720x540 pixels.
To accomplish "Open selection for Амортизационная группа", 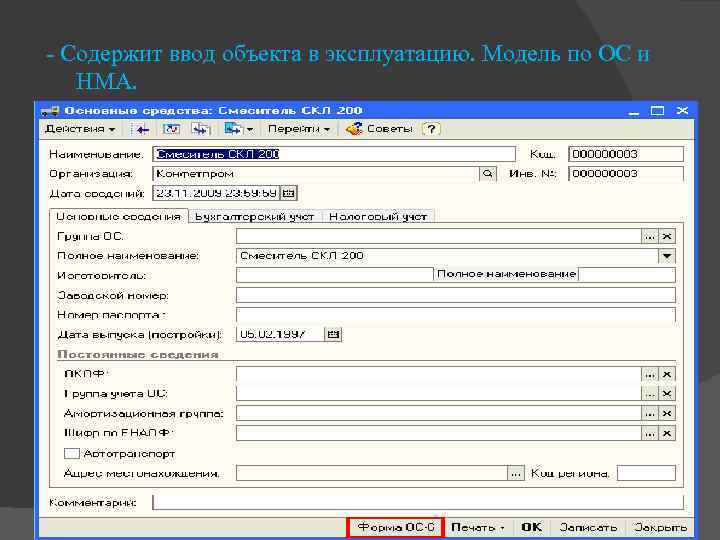I will [649, 414].
